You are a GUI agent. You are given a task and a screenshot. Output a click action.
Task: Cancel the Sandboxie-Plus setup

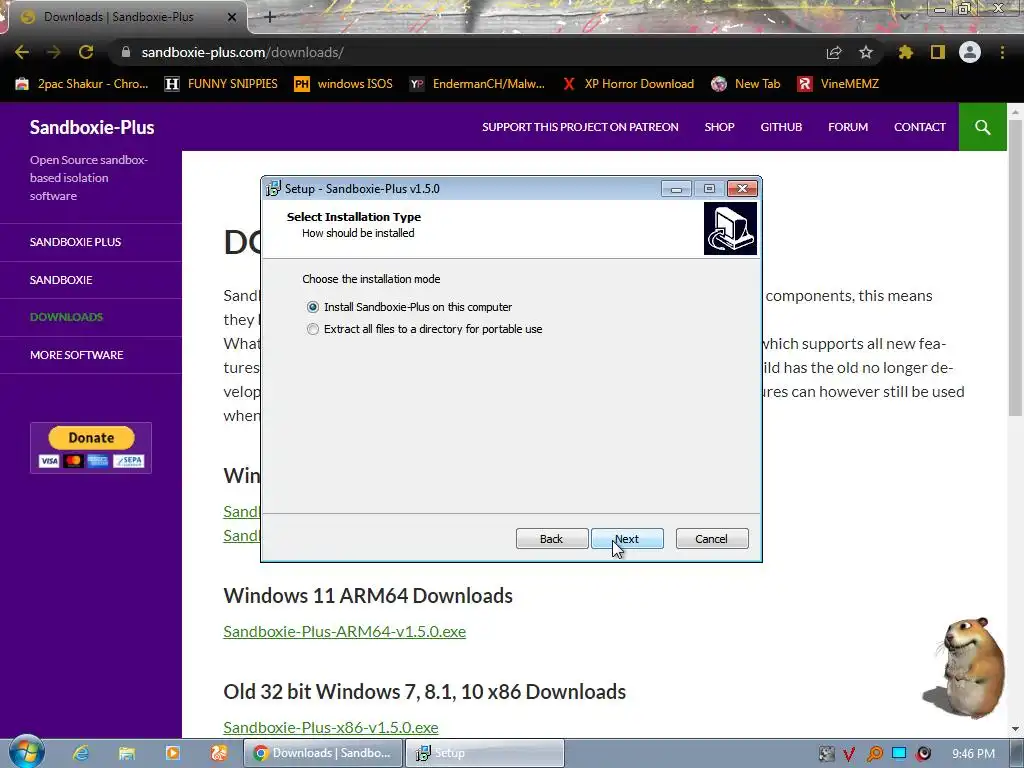pyautogui.click(x=711, y=539)
